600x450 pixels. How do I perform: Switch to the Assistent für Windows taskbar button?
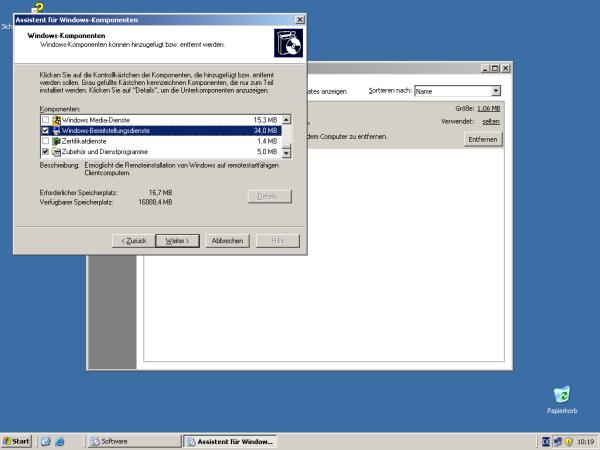(x=230, y=441)
